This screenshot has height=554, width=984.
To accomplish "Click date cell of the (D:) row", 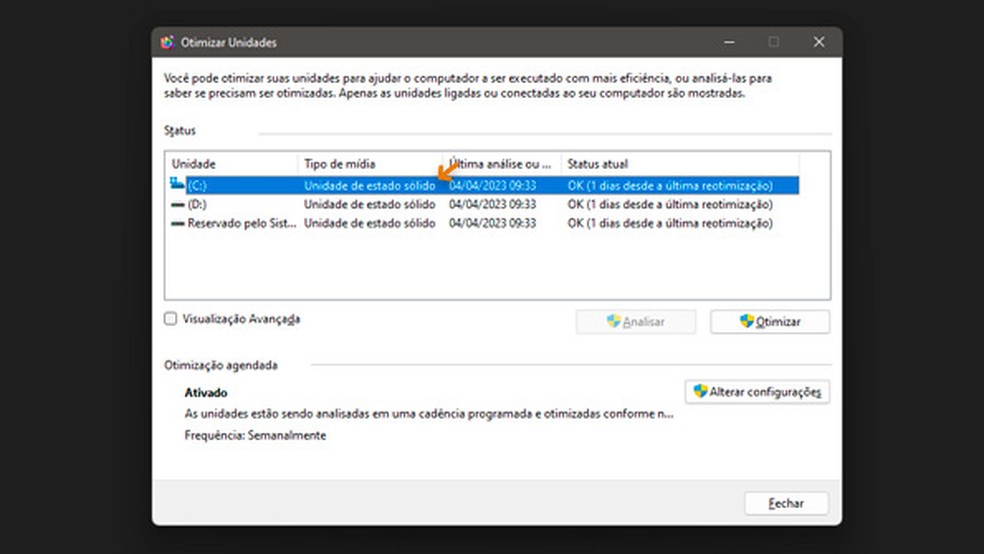I will 493,205.
